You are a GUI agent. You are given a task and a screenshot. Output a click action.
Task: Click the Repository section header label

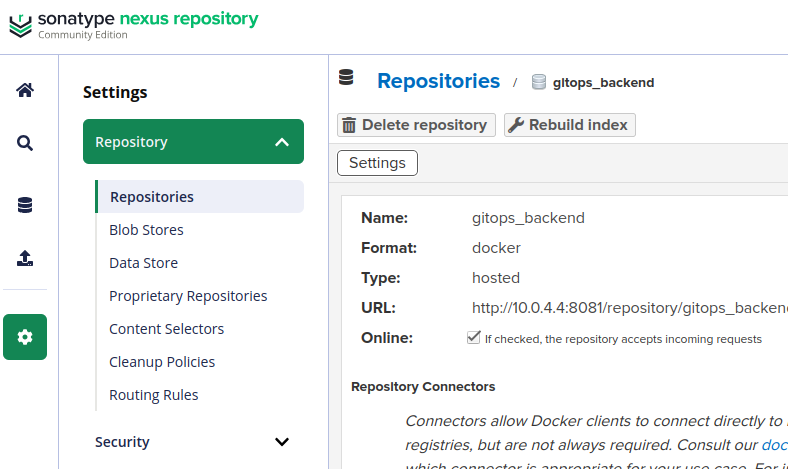pos(132,142)
